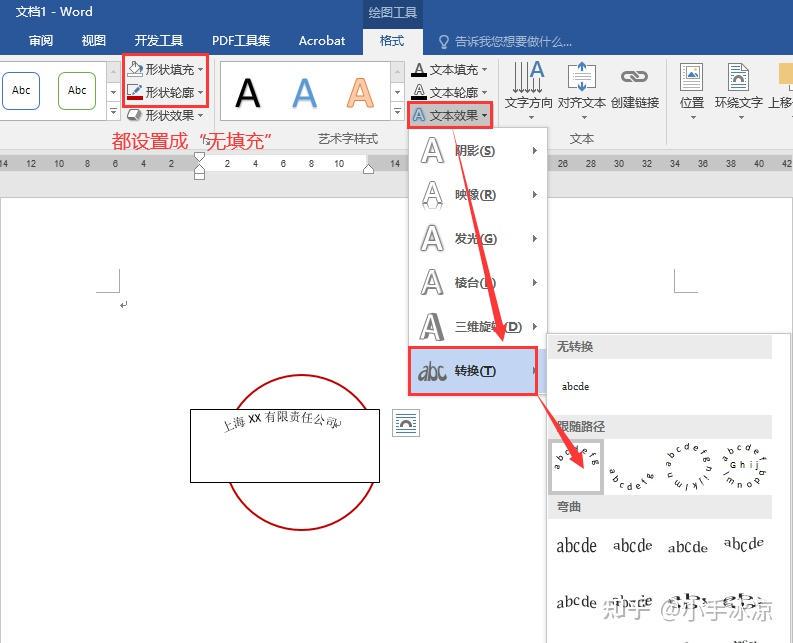793x643 pixels.
Task: Switch to the Acrobat tab
Action: pos(322,40)
